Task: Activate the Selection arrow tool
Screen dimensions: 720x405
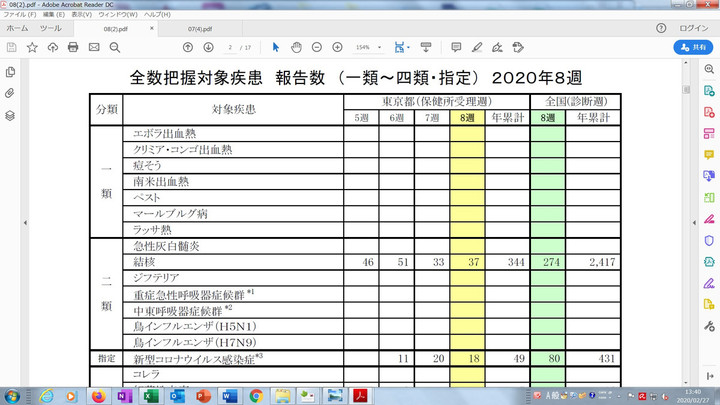Action: 276,47
